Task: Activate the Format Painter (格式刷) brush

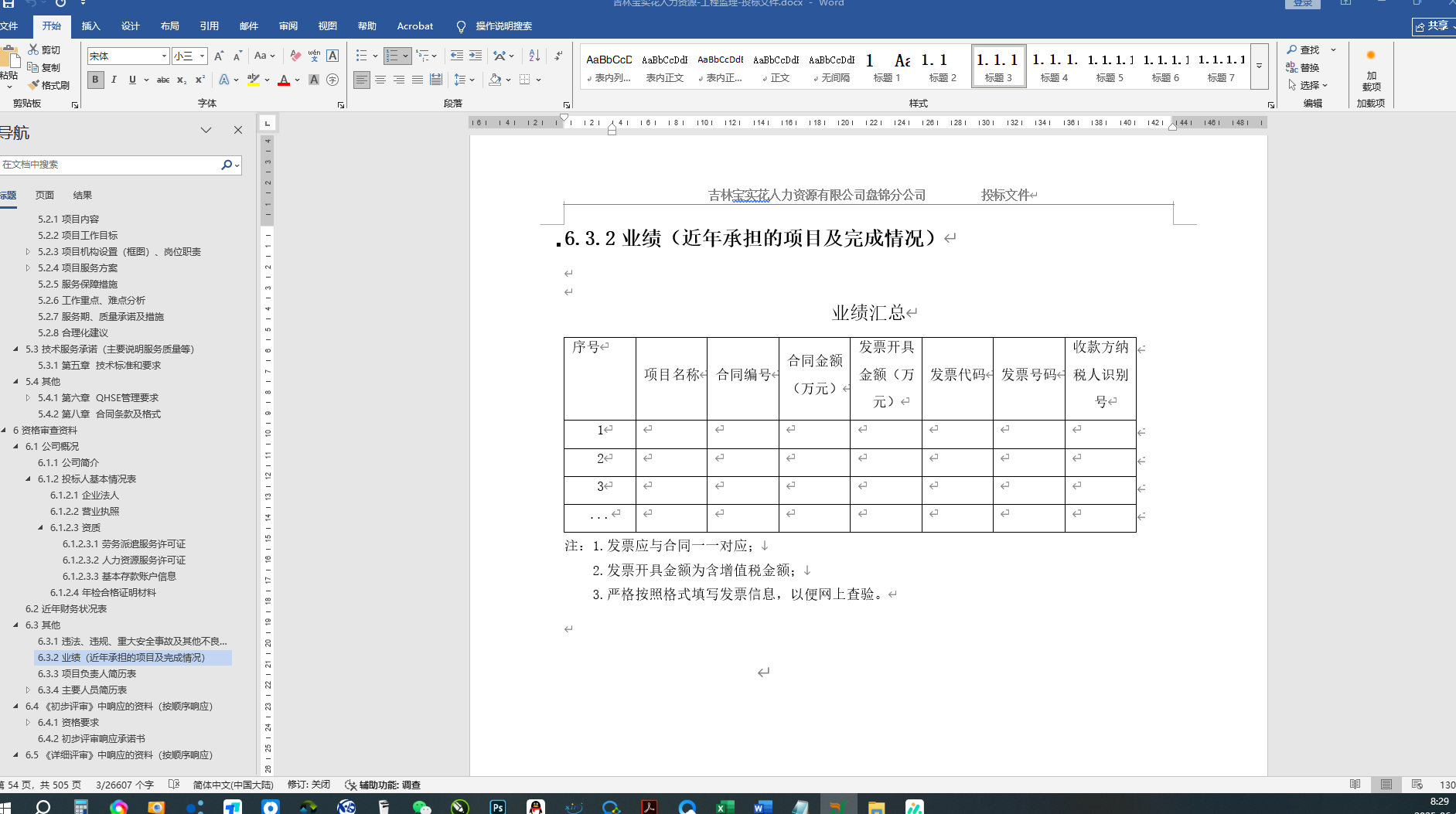Action: (x=33, y=85)
